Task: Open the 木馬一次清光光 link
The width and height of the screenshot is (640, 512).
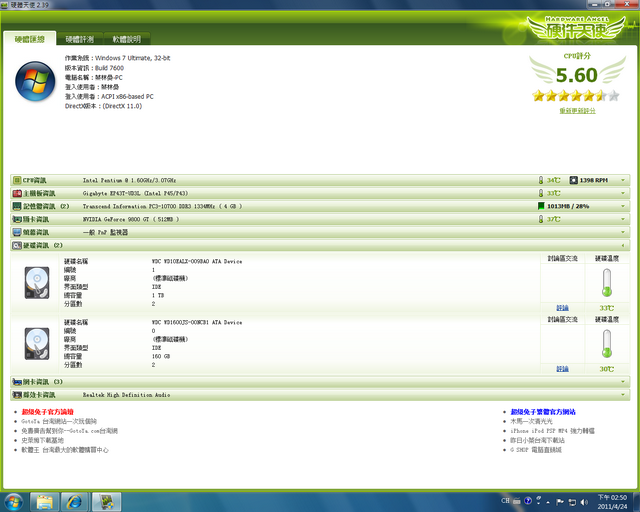Action: coord(531,421)
